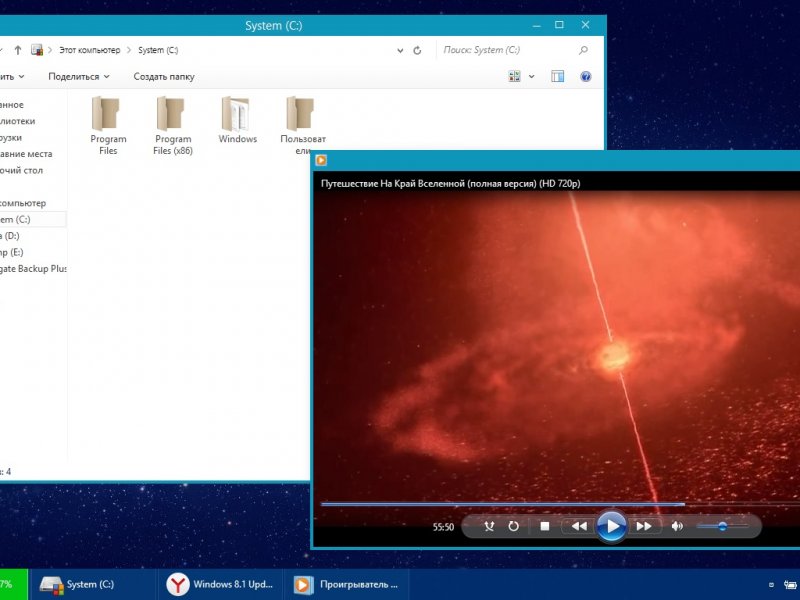Click System (C:) in the breadcrumb
The height and width of the screenshot is (600, 800).
coord(158,50)
